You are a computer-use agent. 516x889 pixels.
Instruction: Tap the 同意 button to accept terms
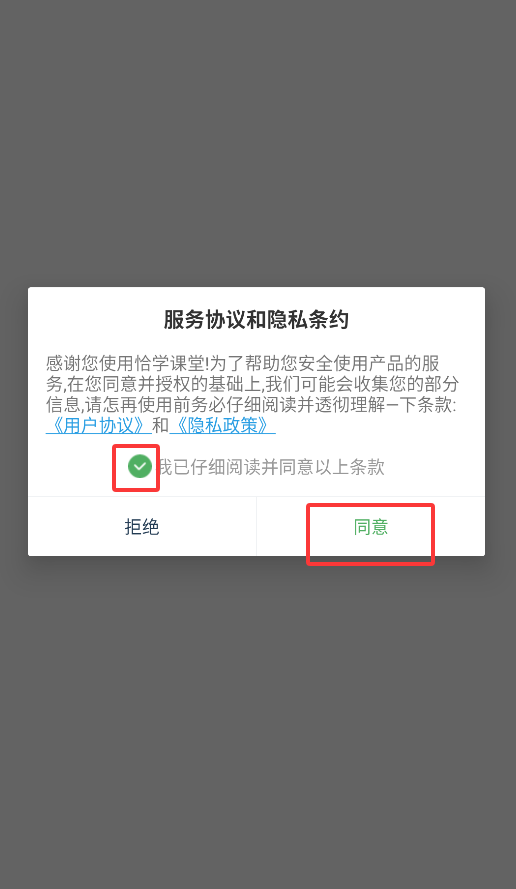tap(370, 527)
